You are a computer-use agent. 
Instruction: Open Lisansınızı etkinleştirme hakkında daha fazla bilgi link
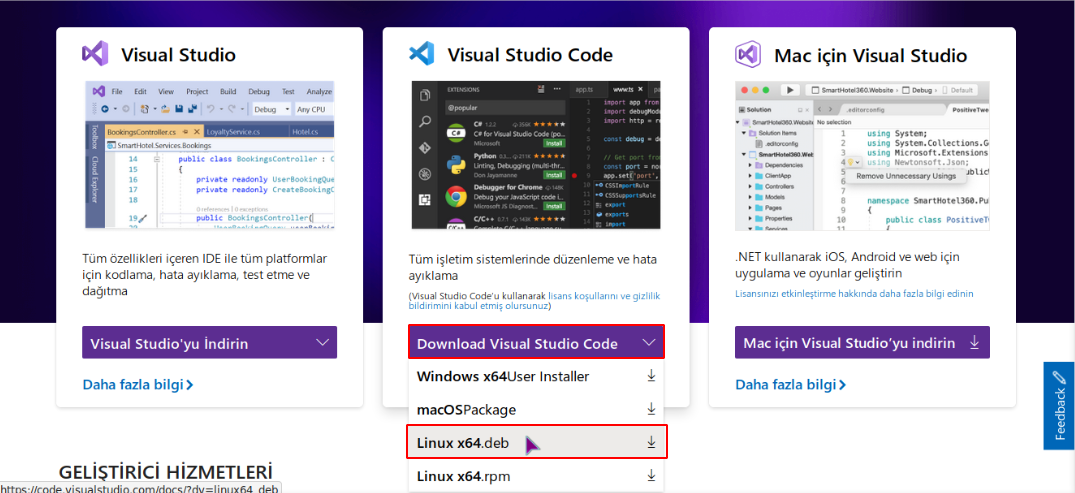point(854,293)
